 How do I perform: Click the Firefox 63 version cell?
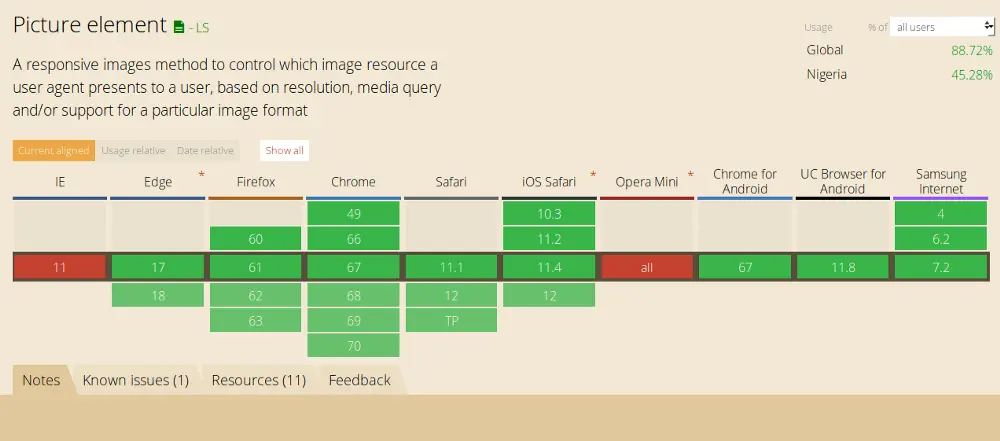coord(255,321)
